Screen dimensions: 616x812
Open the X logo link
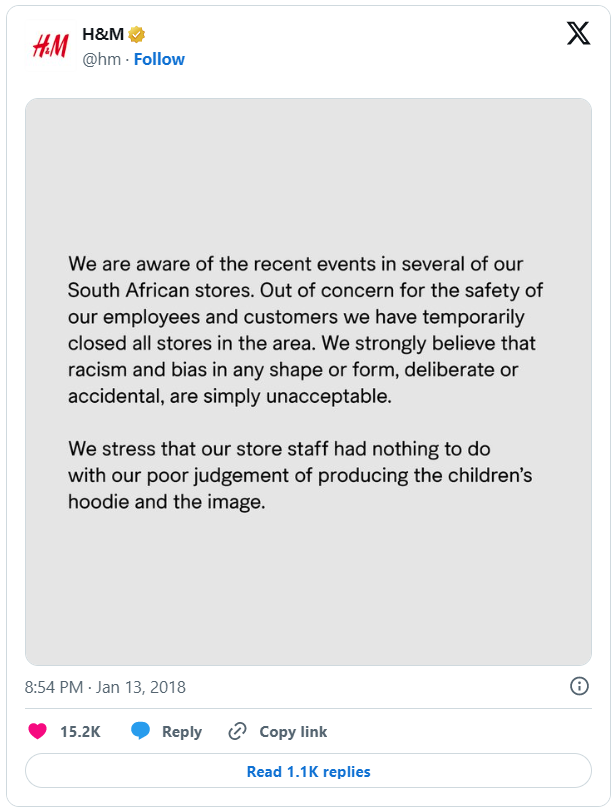tap(578, 34)
